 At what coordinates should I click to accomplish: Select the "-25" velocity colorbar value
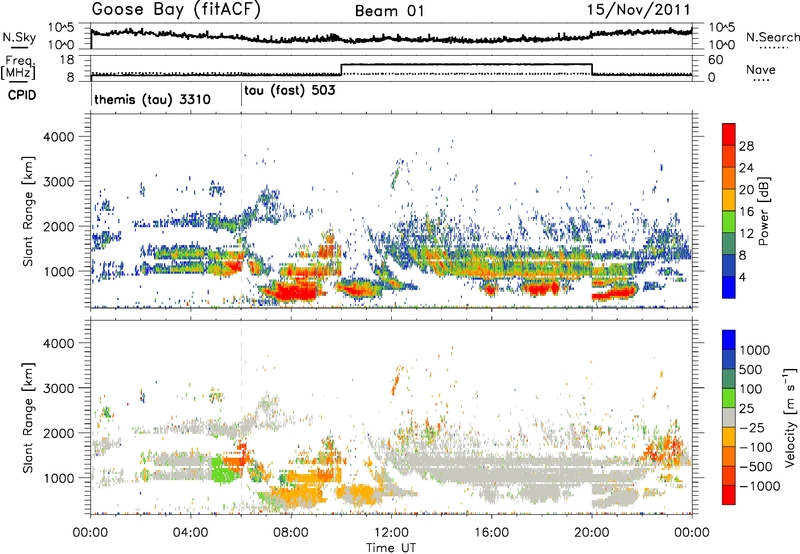(x=752, y=428)
